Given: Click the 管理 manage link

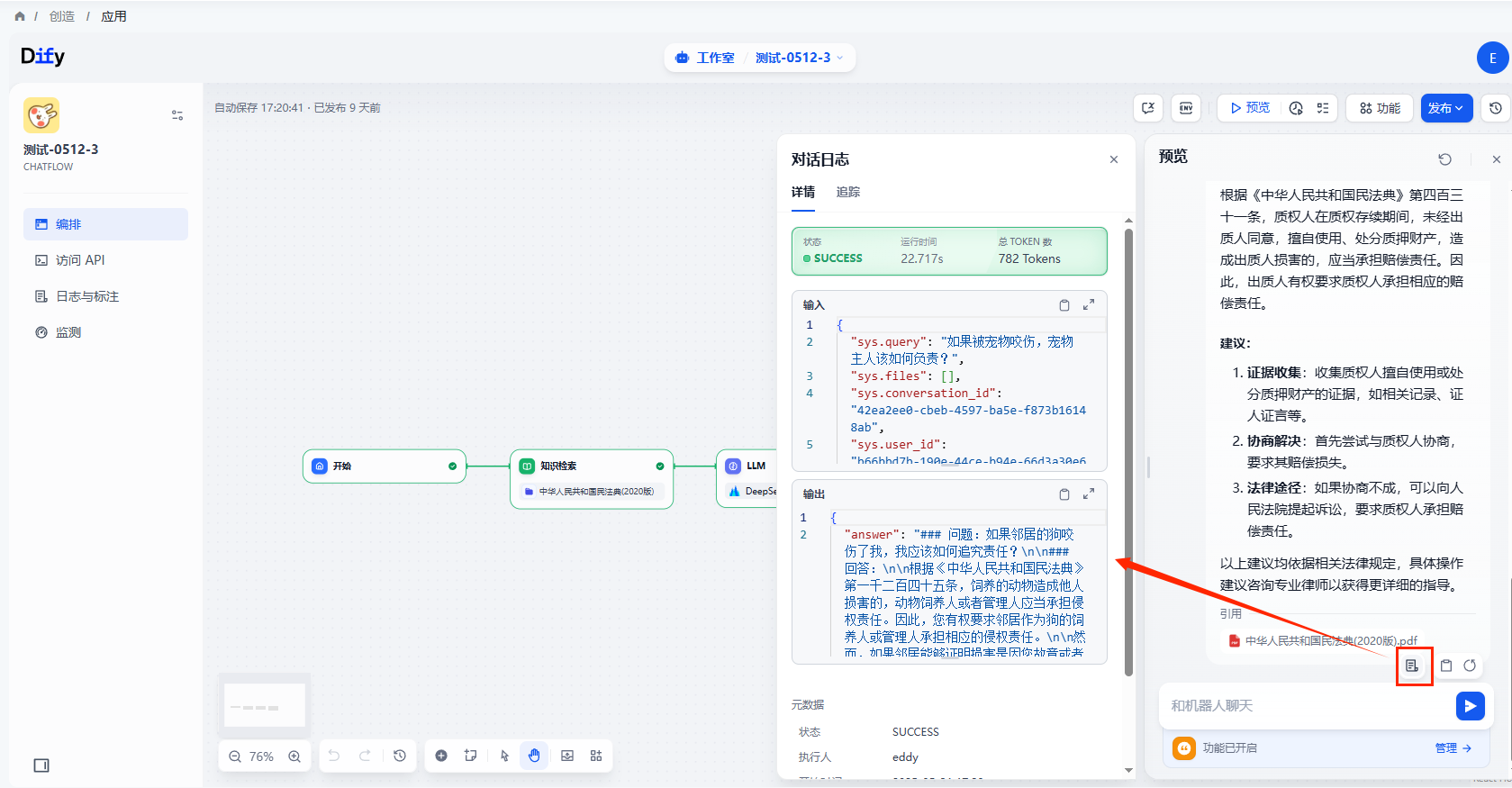Looking at the screenshot, I should [x=1453, y=748].
